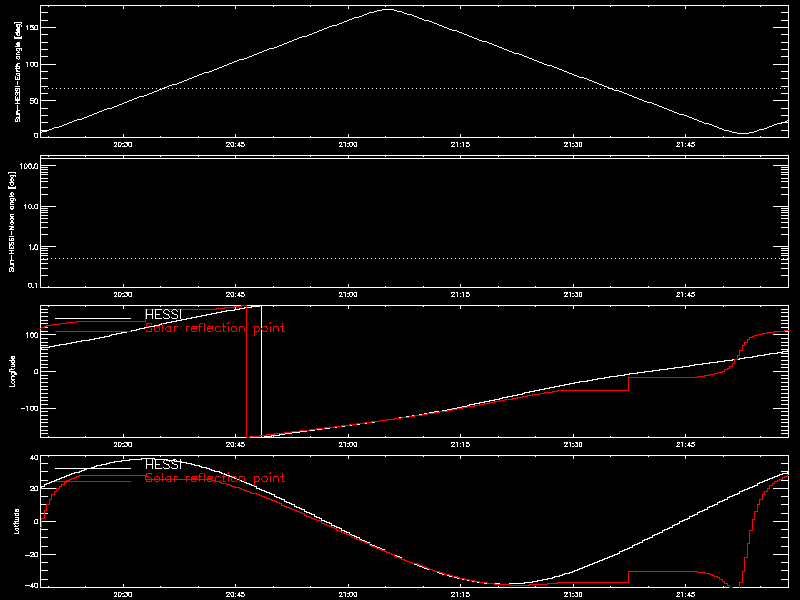Choose the 20:30 time label under Longitude plot
The image size is (800, 600).
(x=122, y=445)
